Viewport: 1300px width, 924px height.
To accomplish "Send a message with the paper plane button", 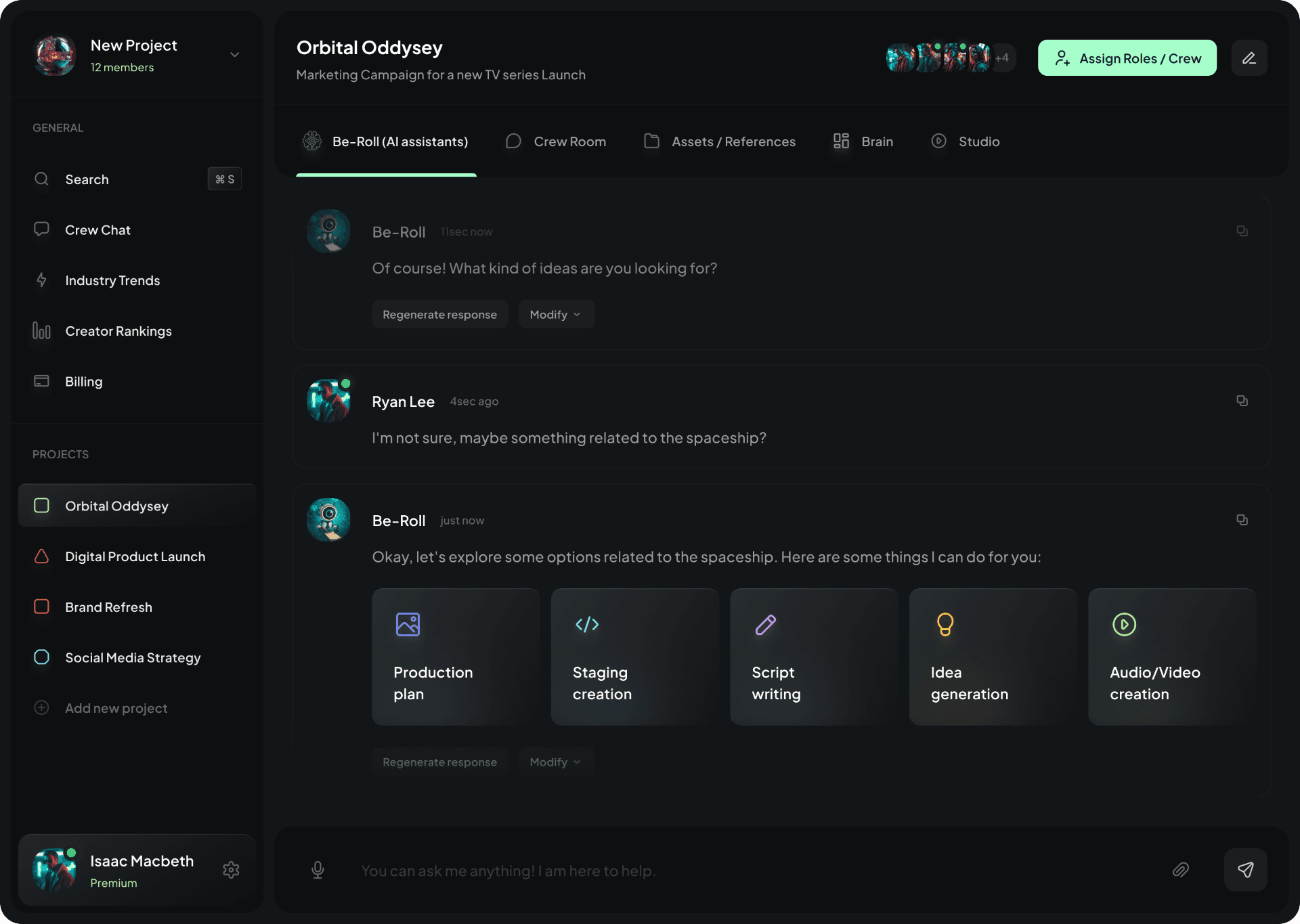I will [x=1247, y=870].
